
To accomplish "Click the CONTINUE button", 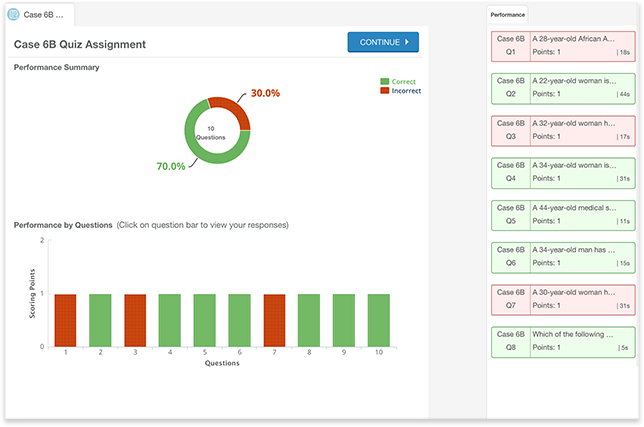I will 383,42.
